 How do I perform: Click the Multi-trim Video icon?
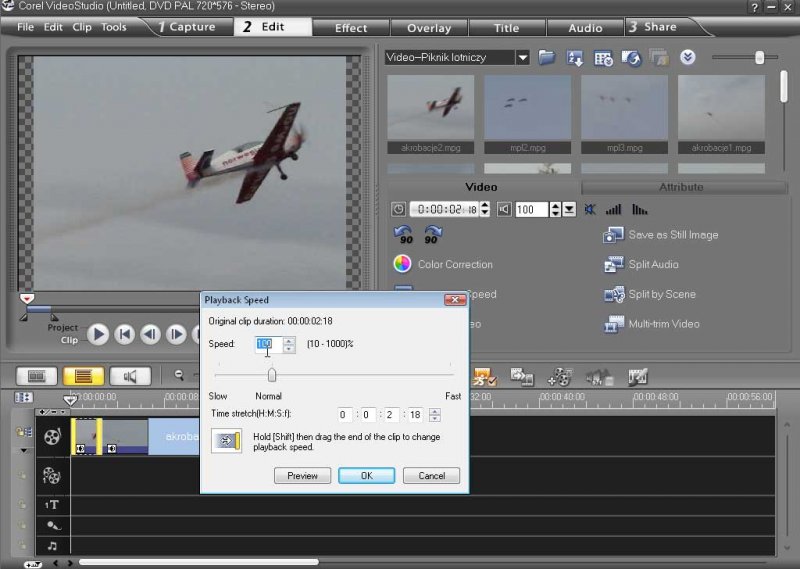(x=613, y=324)
